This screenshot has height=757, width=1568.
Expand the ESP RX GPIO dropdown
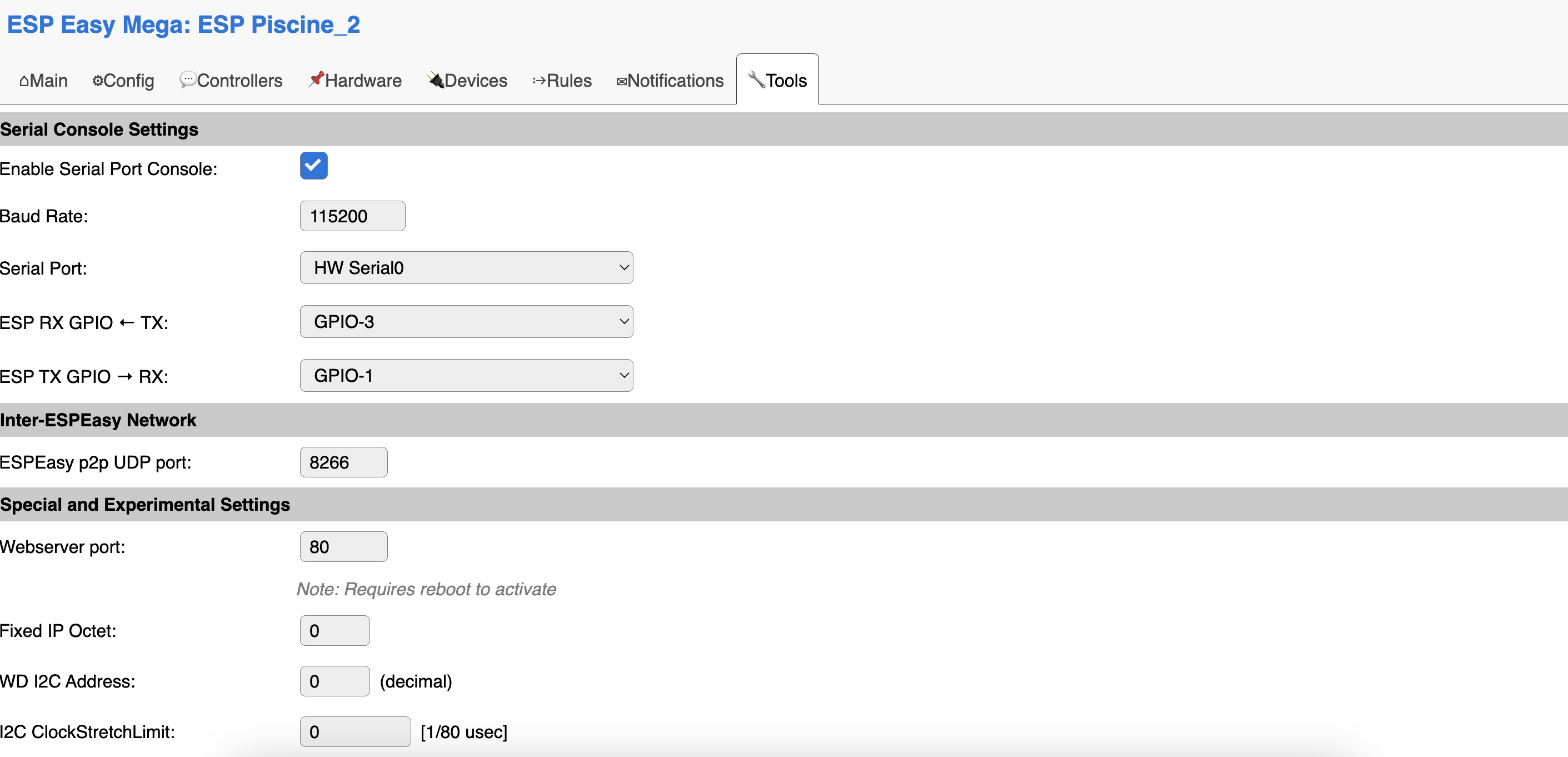466,322
